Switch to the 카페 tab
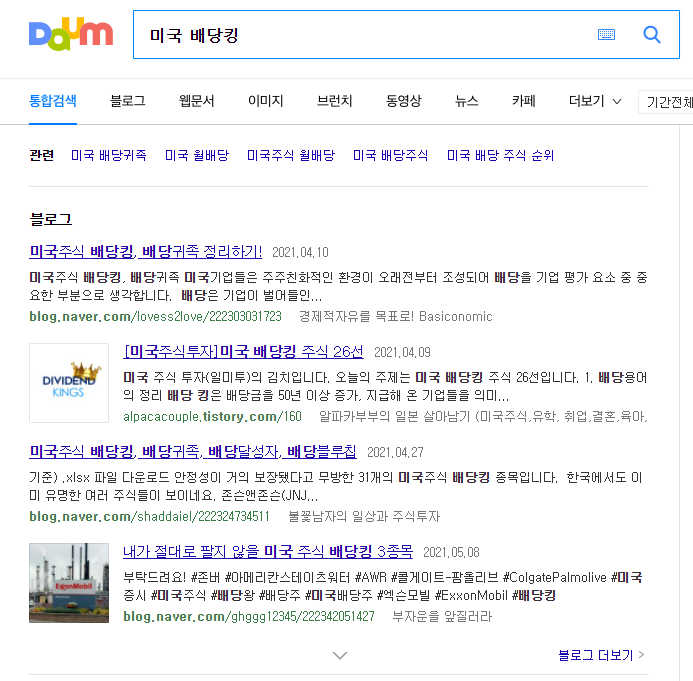The height and width of the screenshot is (681, 693). (524, 101)
